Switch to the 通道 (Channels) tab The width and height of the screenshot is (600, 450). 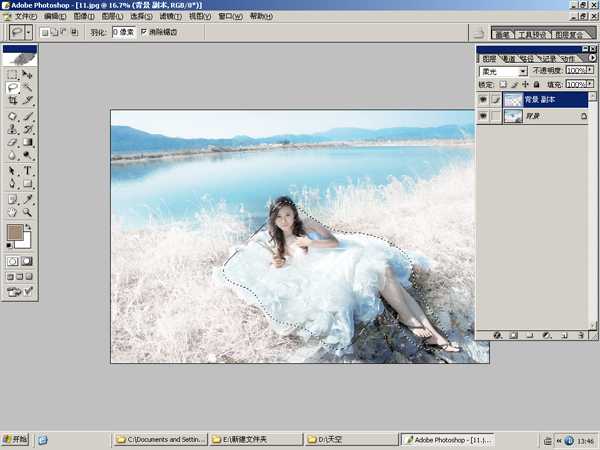(x=507, y=59)
